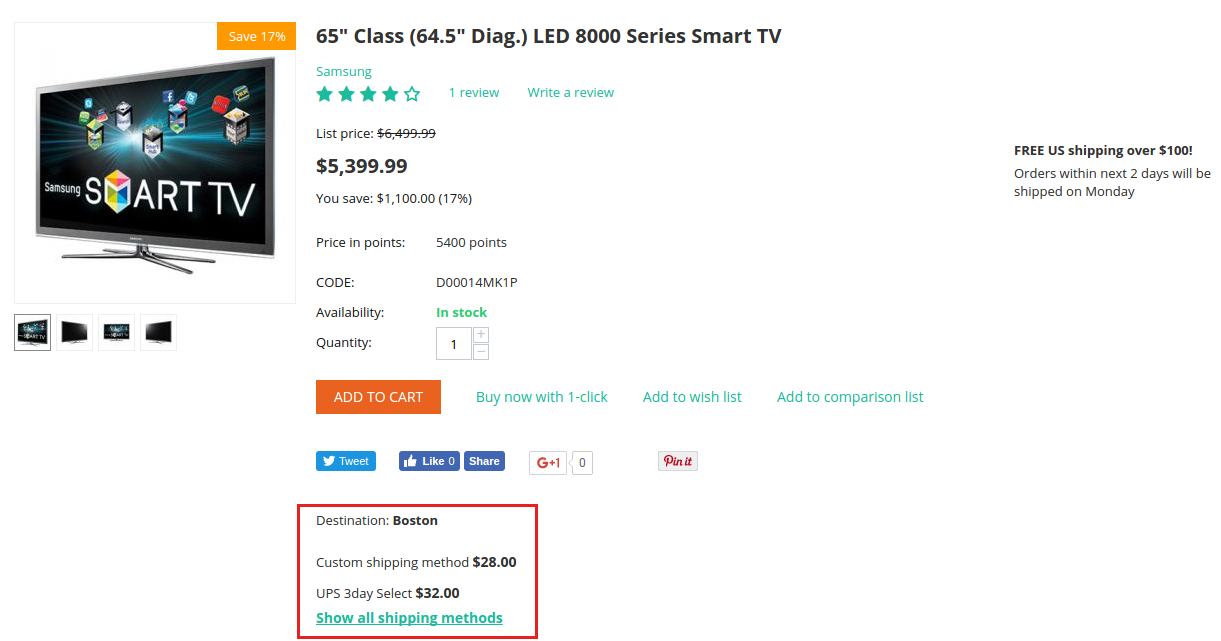1221x641 pixels.
Task: Select the third TV thumbnail image
Action: point(117,332)
